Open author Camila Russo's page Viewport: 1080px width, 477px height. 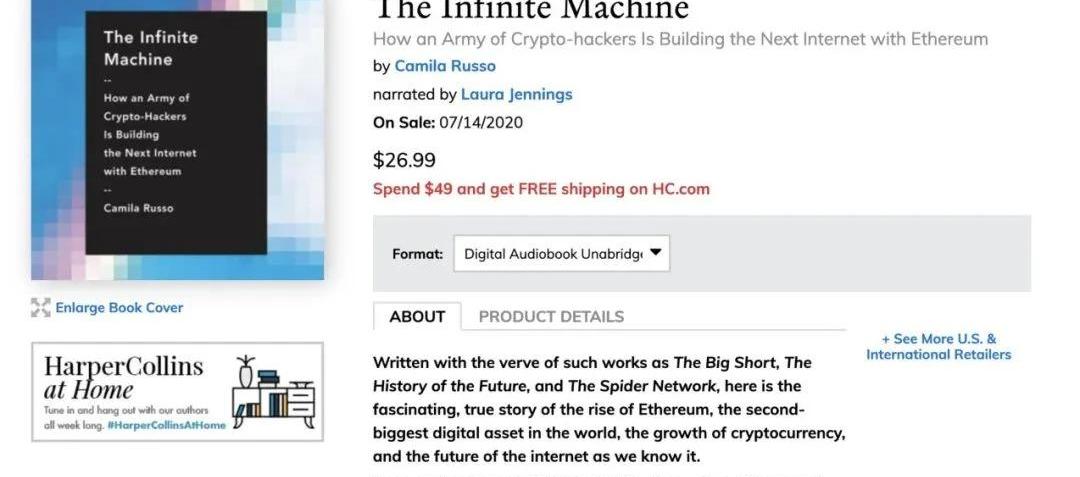(x=445, y=66)
